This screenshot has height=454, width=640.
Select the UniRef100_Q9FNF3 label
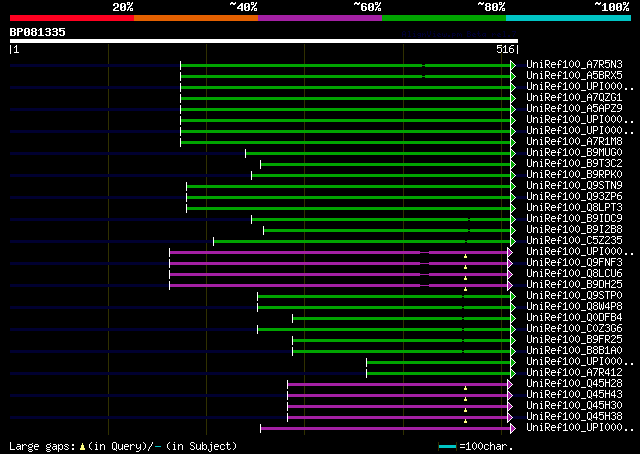pyautogui.click(x=574, y=263)
